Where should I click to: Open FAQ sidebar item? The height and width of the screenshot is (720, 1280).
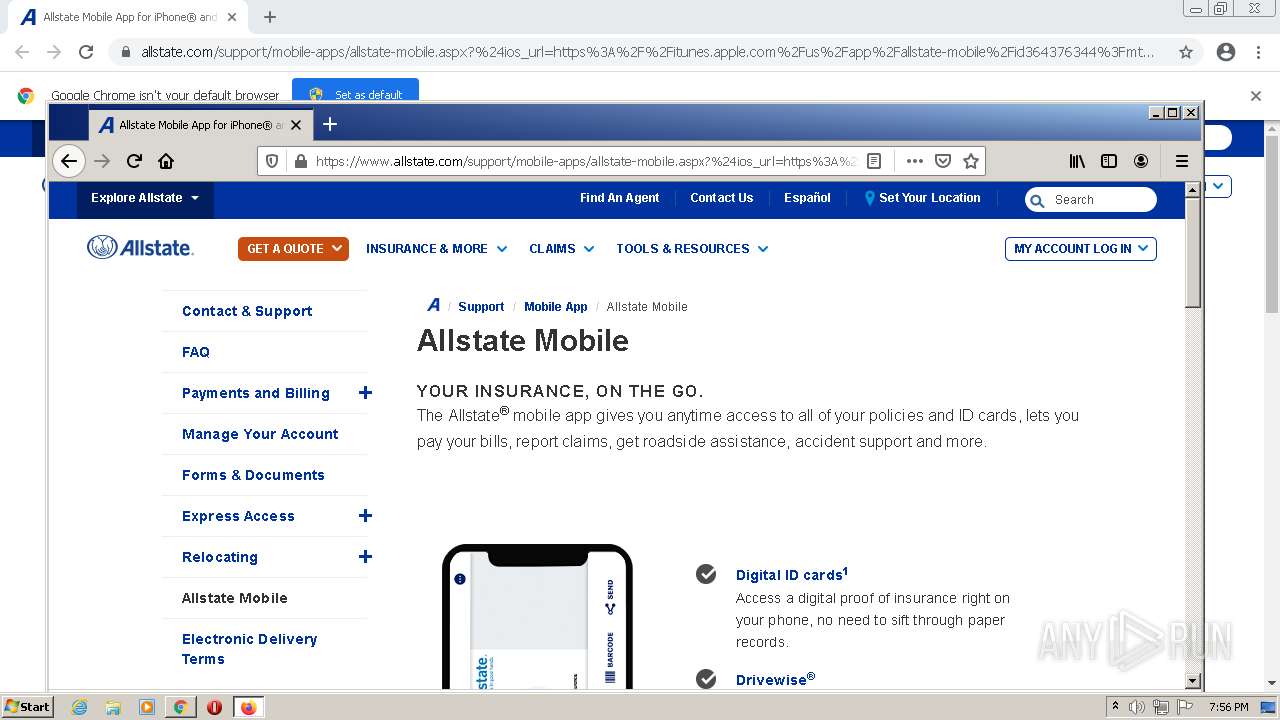click(x=196, y=352)
